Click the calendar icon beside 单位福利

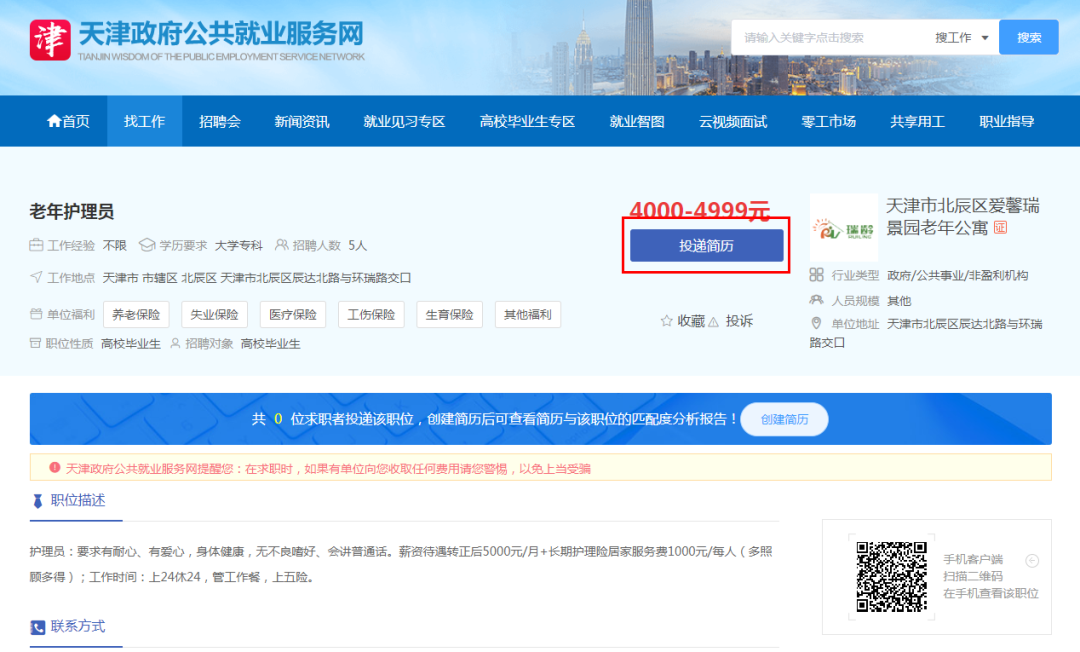coord(36,315)
